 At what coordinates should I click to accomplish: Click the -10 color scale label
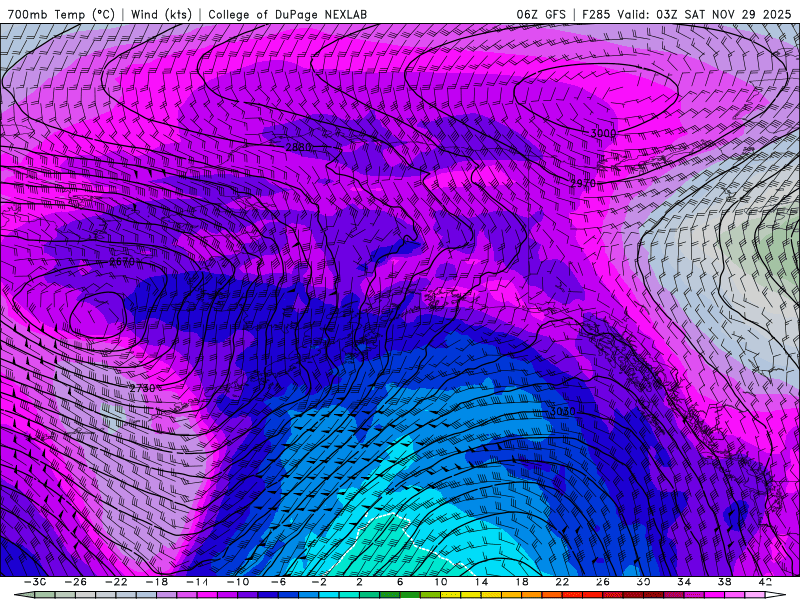(238, 582)
